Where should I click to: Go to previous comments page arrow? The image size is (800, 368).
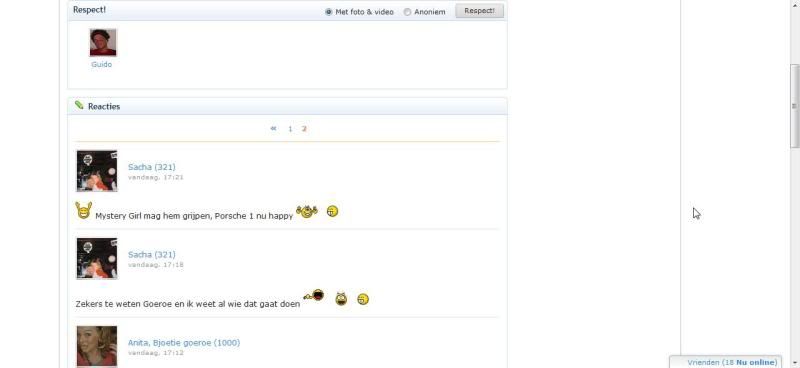click(x=273, y=129)
